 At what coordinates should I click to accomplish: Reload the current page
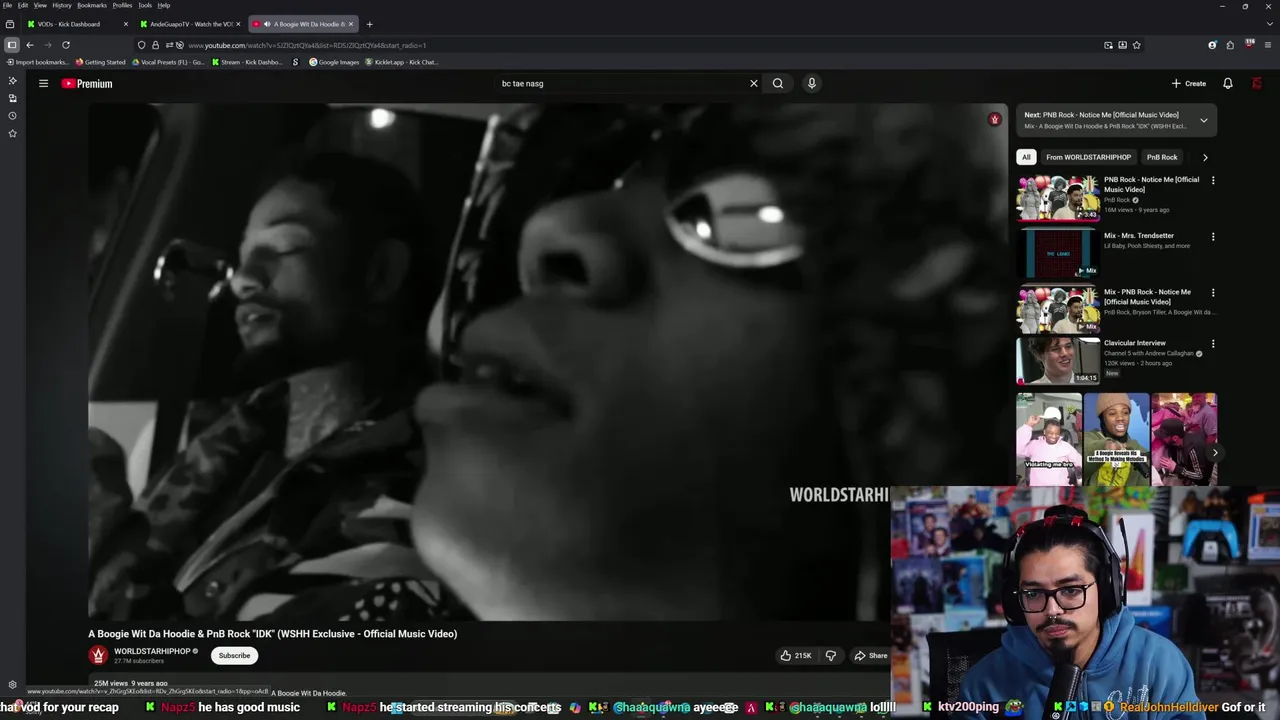[66, 45]
